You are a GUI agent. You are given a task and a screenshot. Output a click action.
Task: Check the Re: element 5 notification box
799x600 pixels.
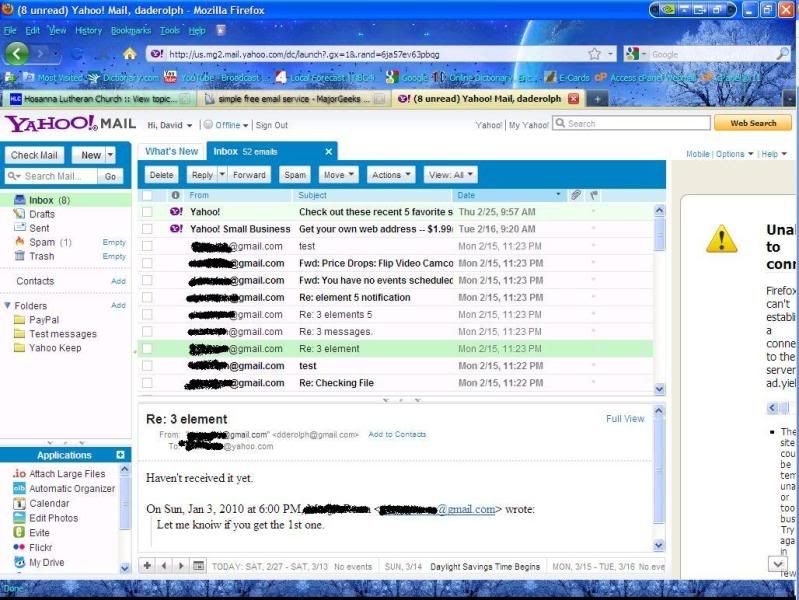click(x=147, y=297)
